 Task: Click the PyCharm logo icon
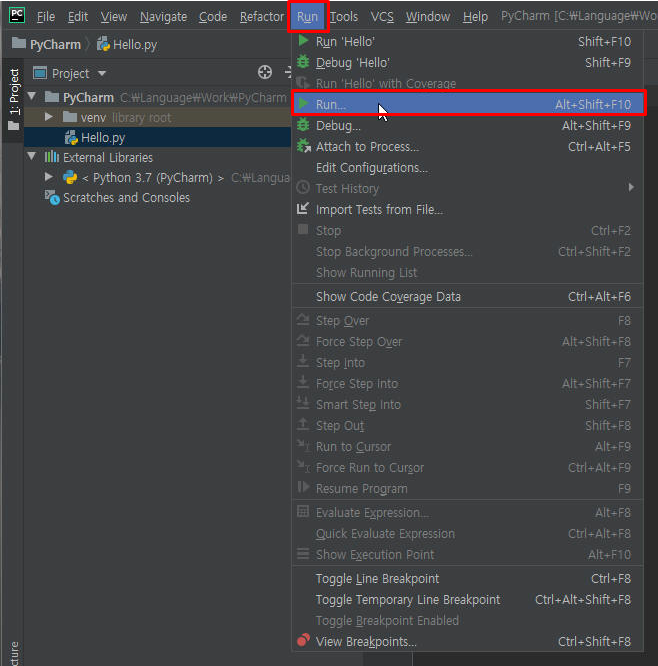pos(17,15)
